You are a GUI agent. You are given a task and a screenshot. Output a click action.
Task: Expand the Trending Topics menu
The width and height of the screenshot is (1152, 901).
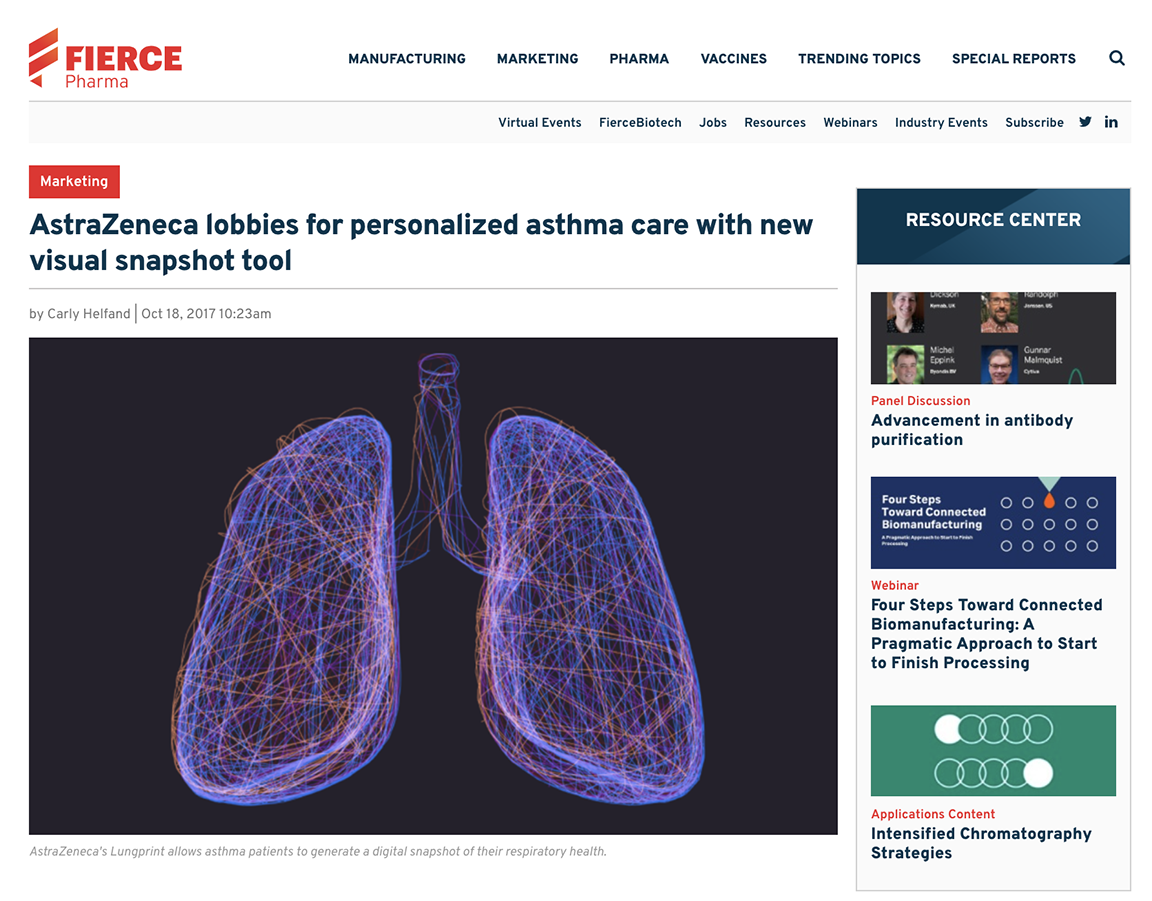tap(859, 59)
